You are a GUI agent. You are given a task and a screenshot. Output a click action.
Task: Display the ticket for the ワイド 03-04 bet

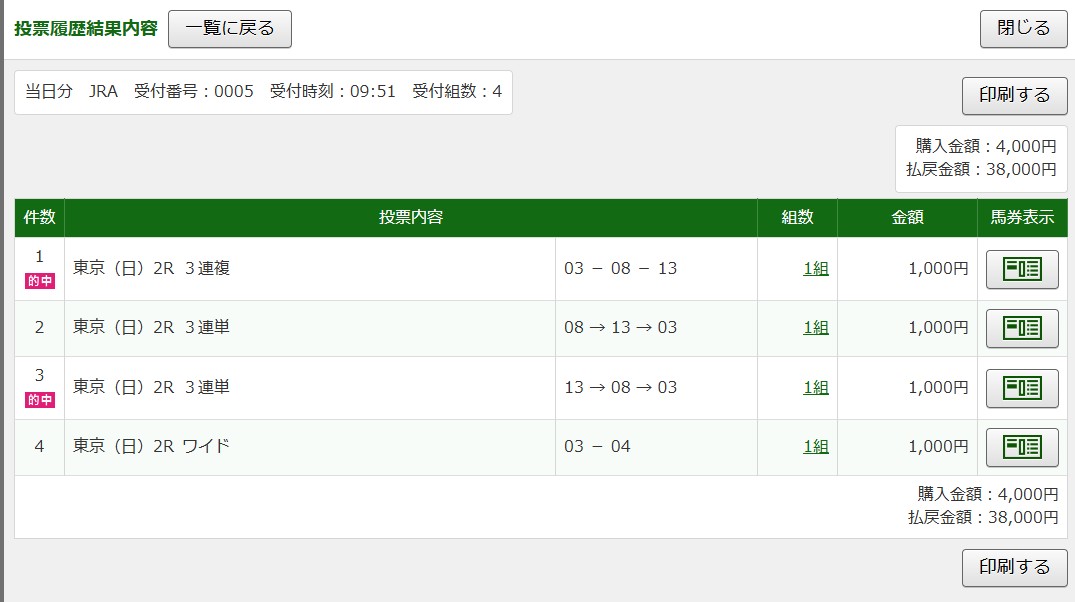(x=1022, y=447)
